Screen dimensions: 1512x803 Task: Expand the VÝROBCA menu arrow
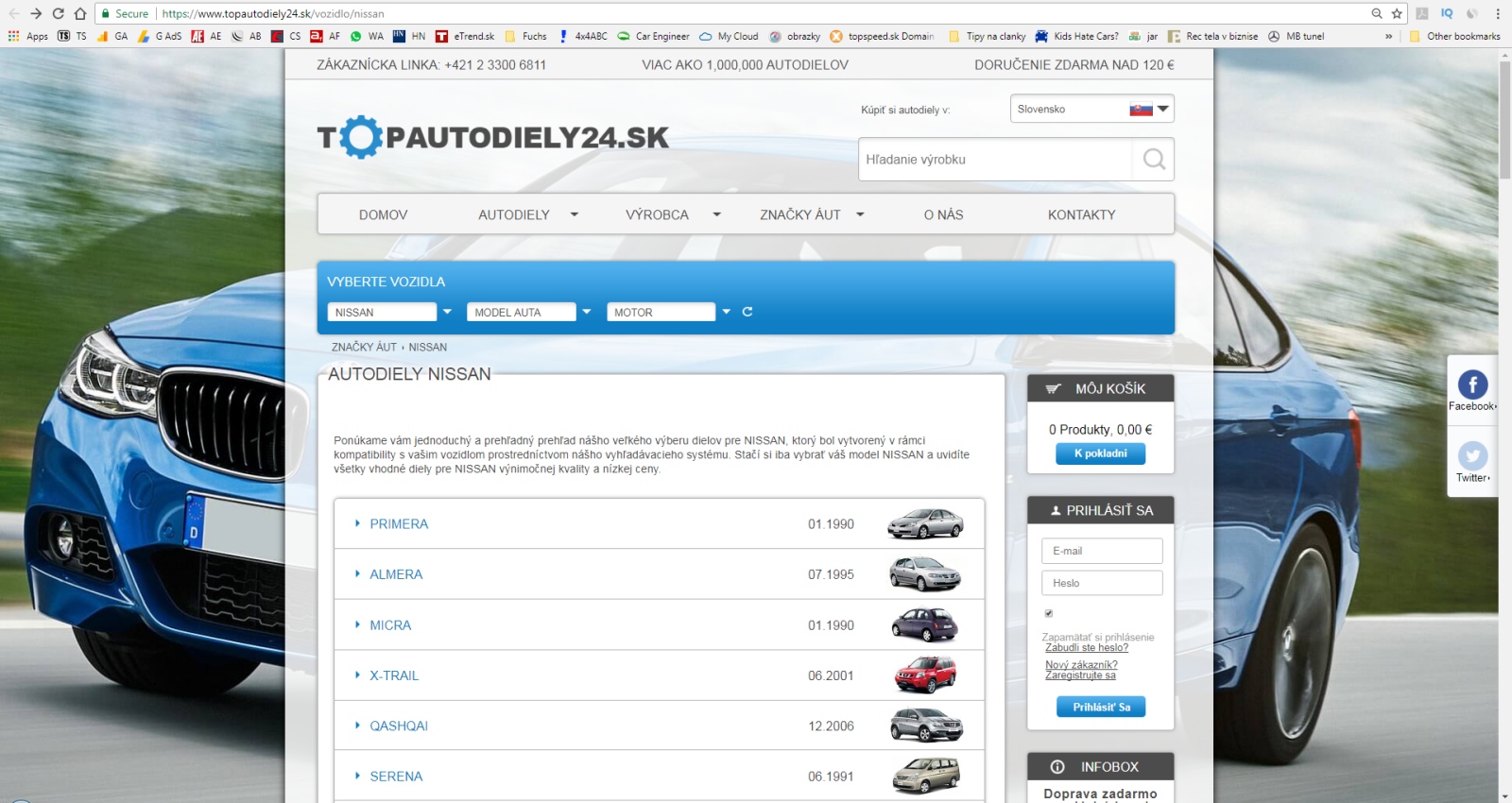[x=716, y=214]
